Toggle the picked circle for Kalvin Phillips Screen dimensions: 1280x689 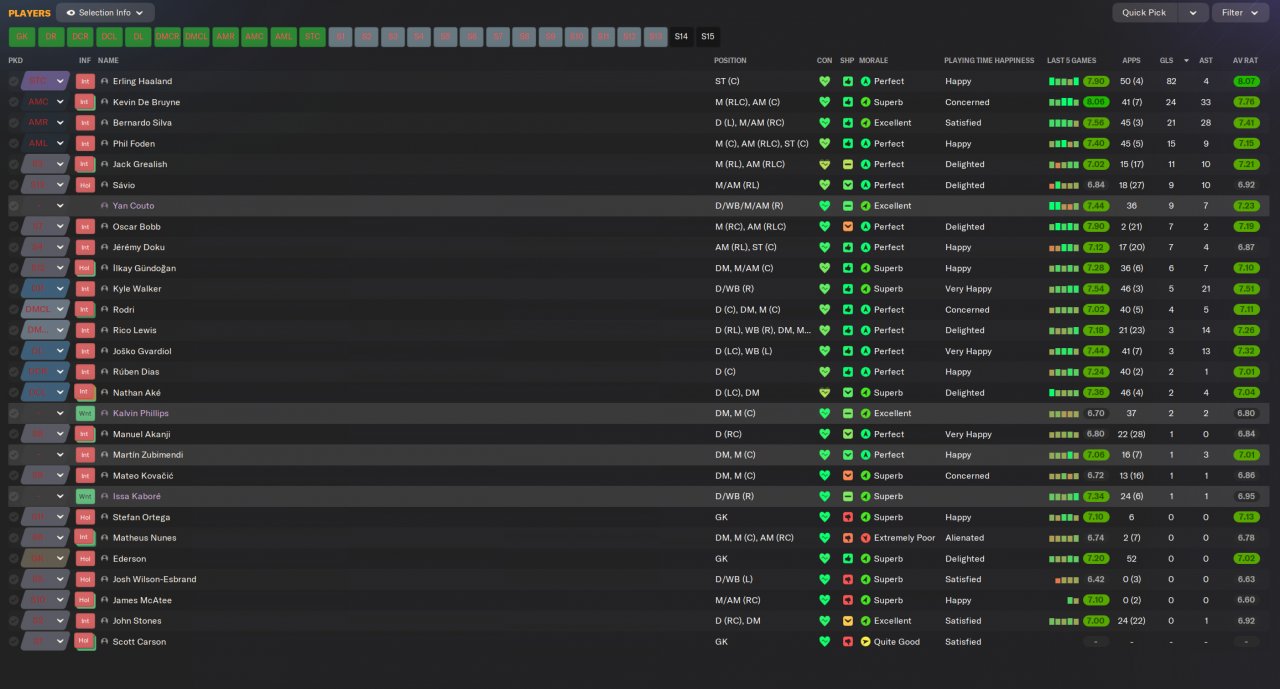(x=14, y=413)
